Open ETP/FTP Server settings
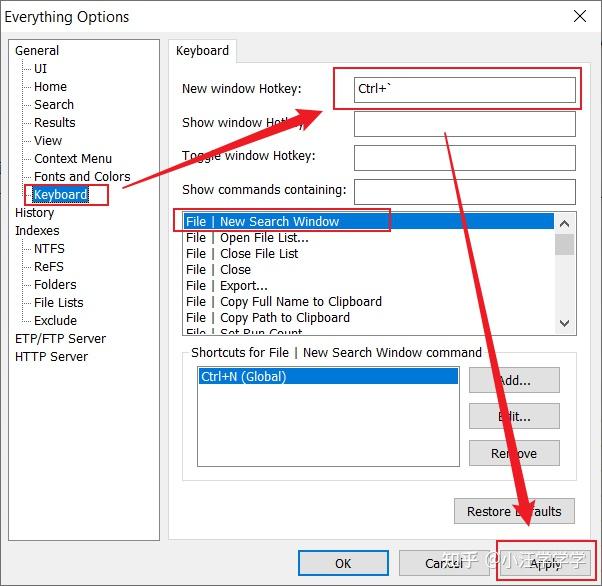This screenshot has width=602, height=586. tap(60, 339)
